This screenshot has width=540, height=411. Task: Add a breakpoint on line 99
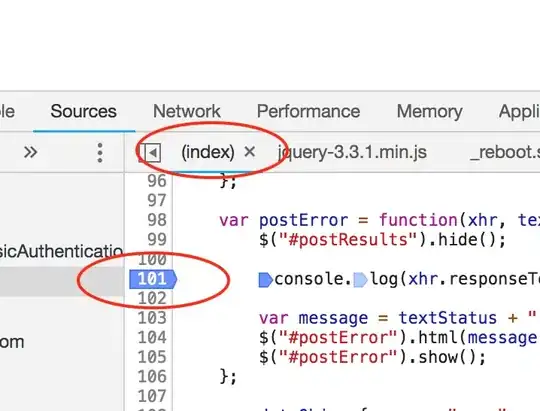tap(157, 239)
